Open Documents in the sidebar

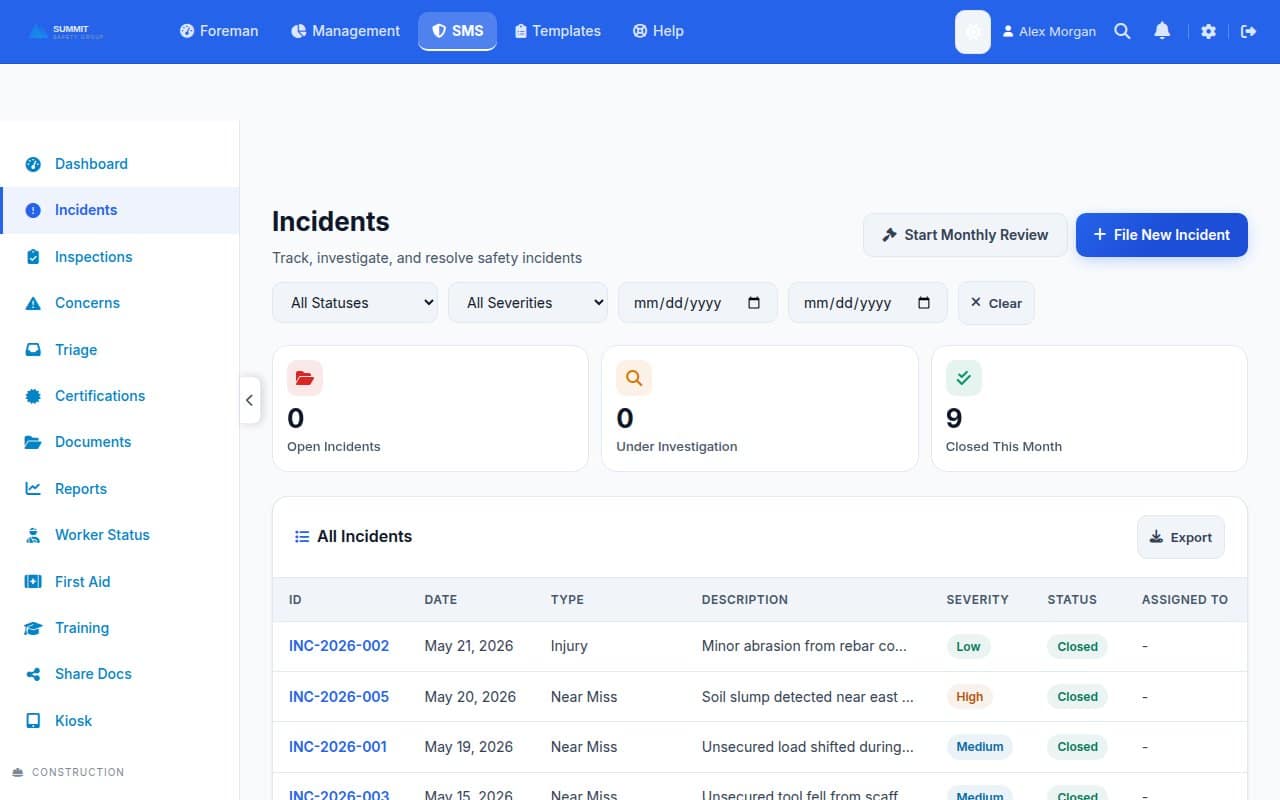tap(120, 442)
